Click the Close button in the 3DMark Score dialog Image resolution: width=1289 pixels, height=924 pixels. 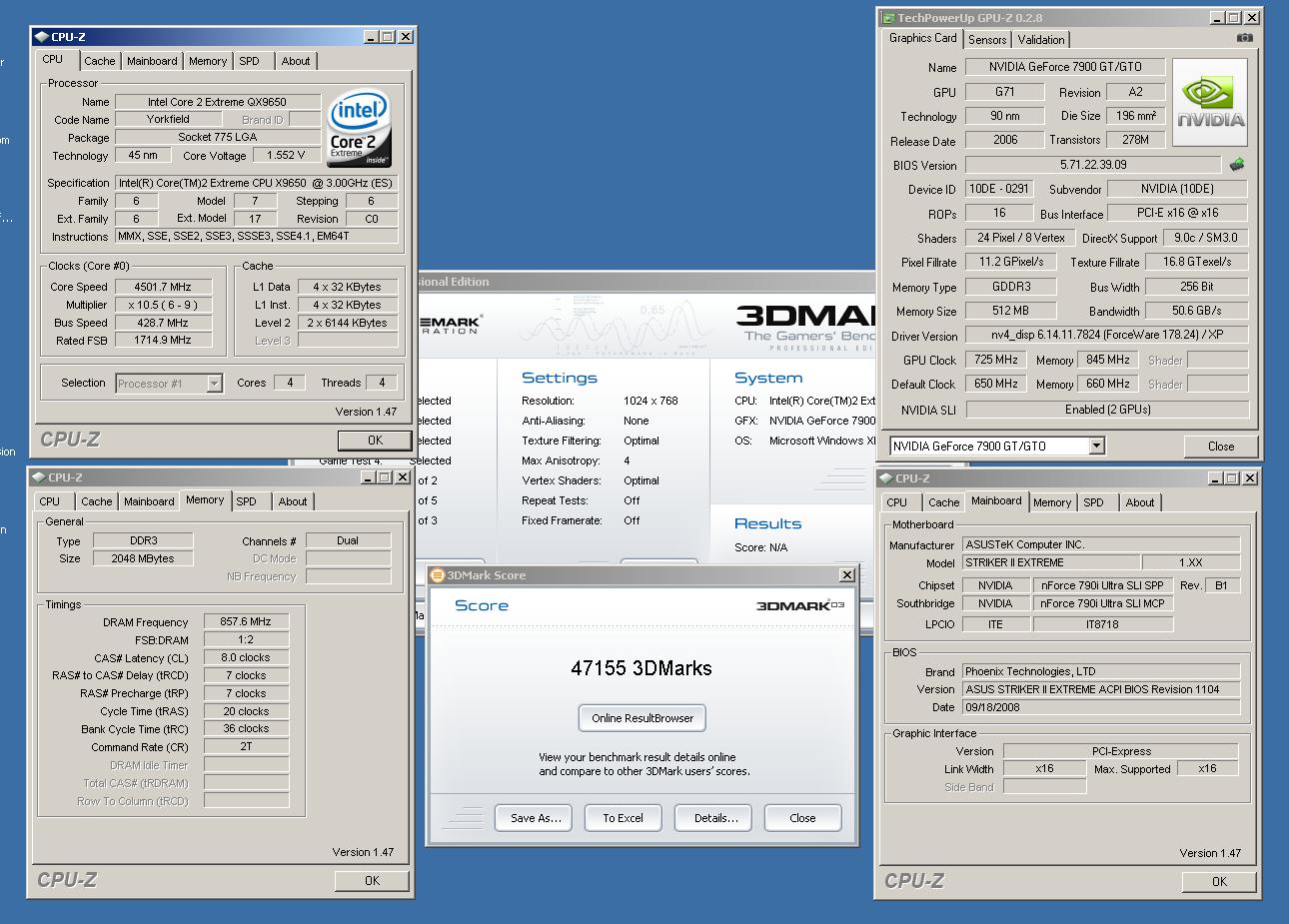click(802, 818)
